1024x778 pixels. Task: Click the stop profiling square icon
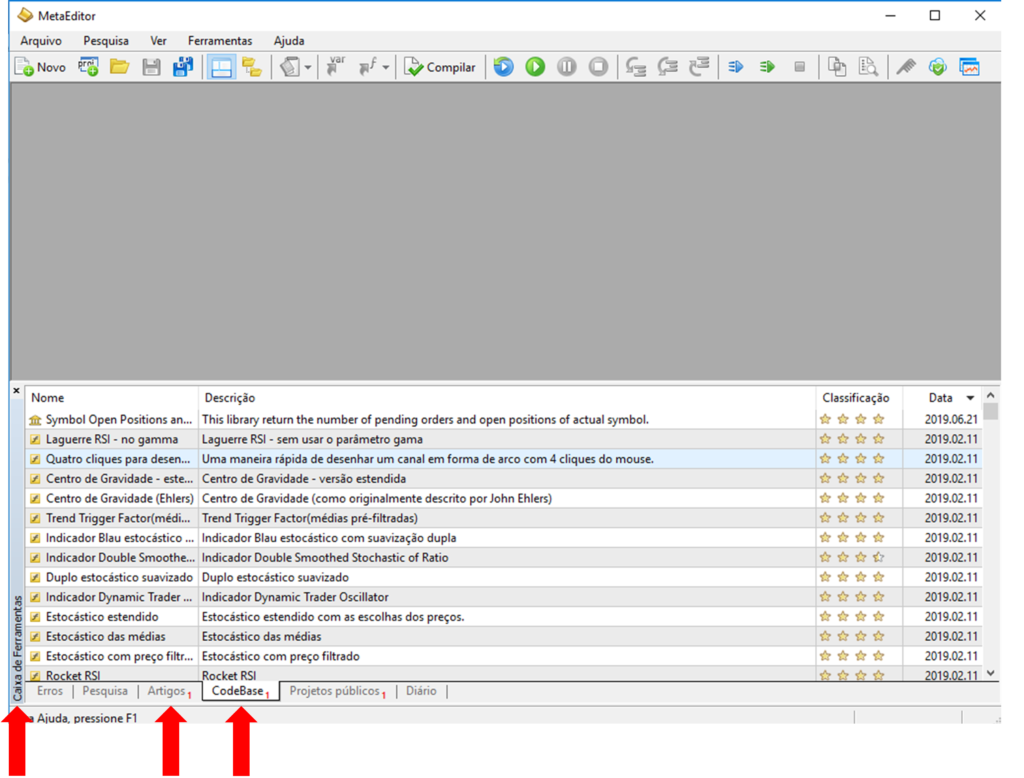pos(799,67)
